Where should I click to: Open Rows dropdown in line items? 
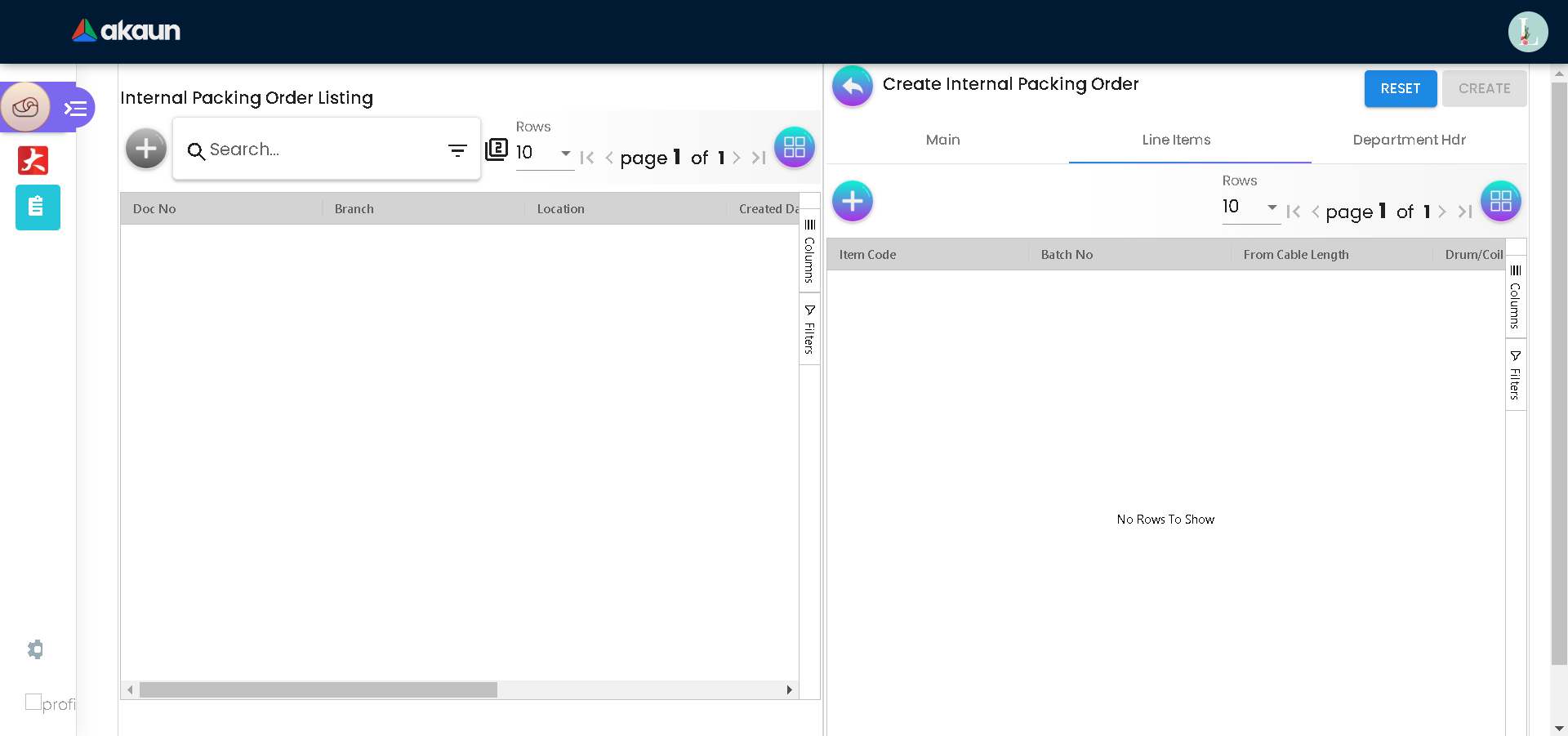pyautogui.click(x=1251, y=207)
